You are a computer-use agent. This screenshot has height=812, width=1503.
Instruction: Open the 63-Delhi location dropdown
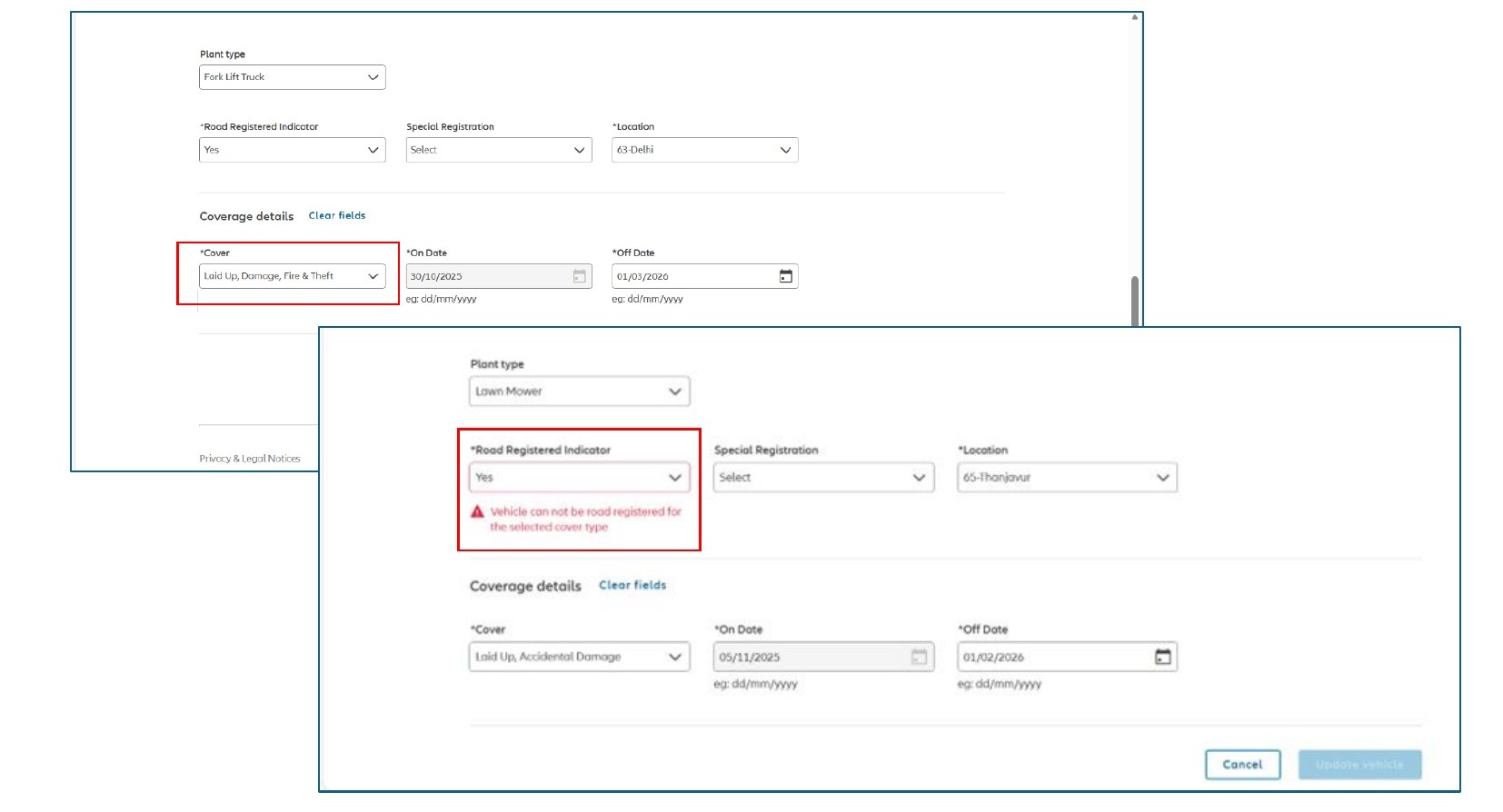coord(705,150)
